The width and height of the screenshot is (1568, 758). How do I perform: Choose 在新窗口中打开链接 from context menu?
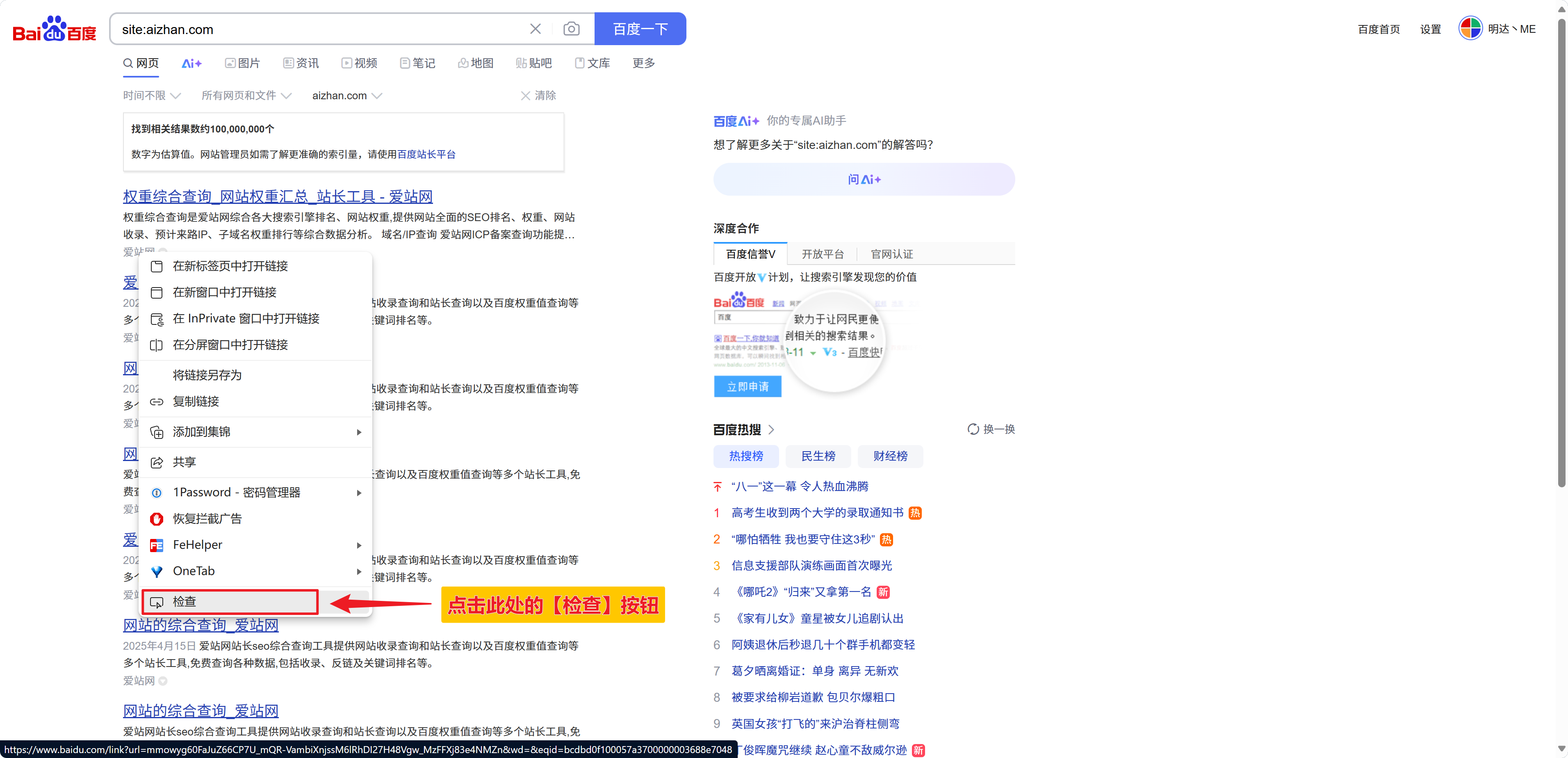pyautogui.click(x=255, y=292)
